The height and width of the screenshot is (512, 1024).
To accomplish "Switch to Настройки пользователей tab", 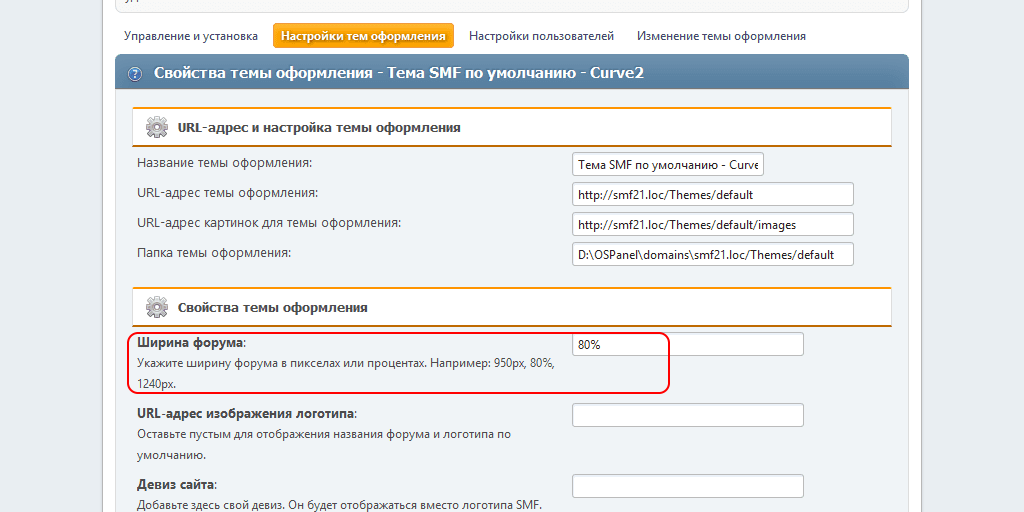I will pyautogui.click(x=541, y=36).
